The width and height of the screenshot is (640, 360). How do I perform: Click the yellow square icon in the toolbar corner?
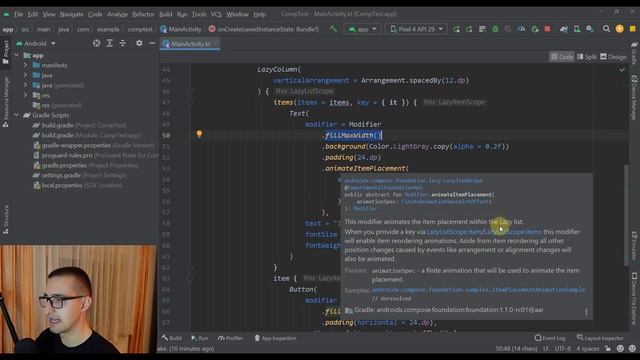[x=633, y=29]
